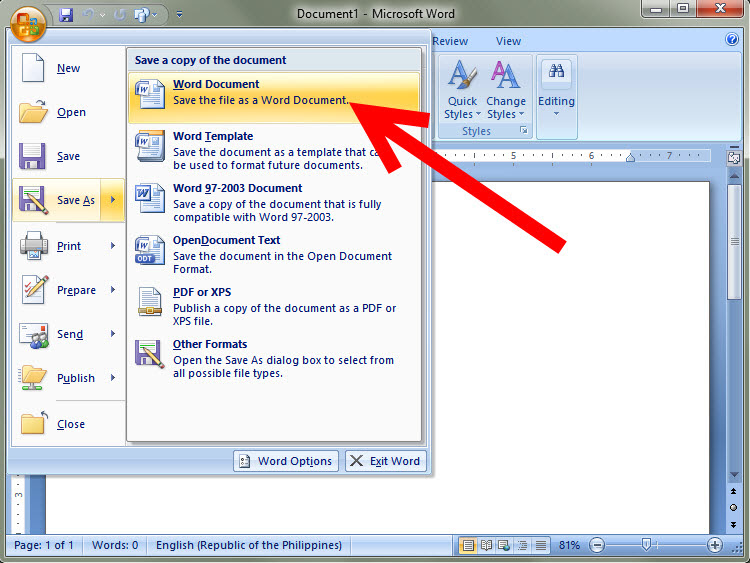Screen dimensions: 750x563
Task: Open Customize Quick Access Toolbar dropdown
Action: pyautogui.click(x=179, y=15)
